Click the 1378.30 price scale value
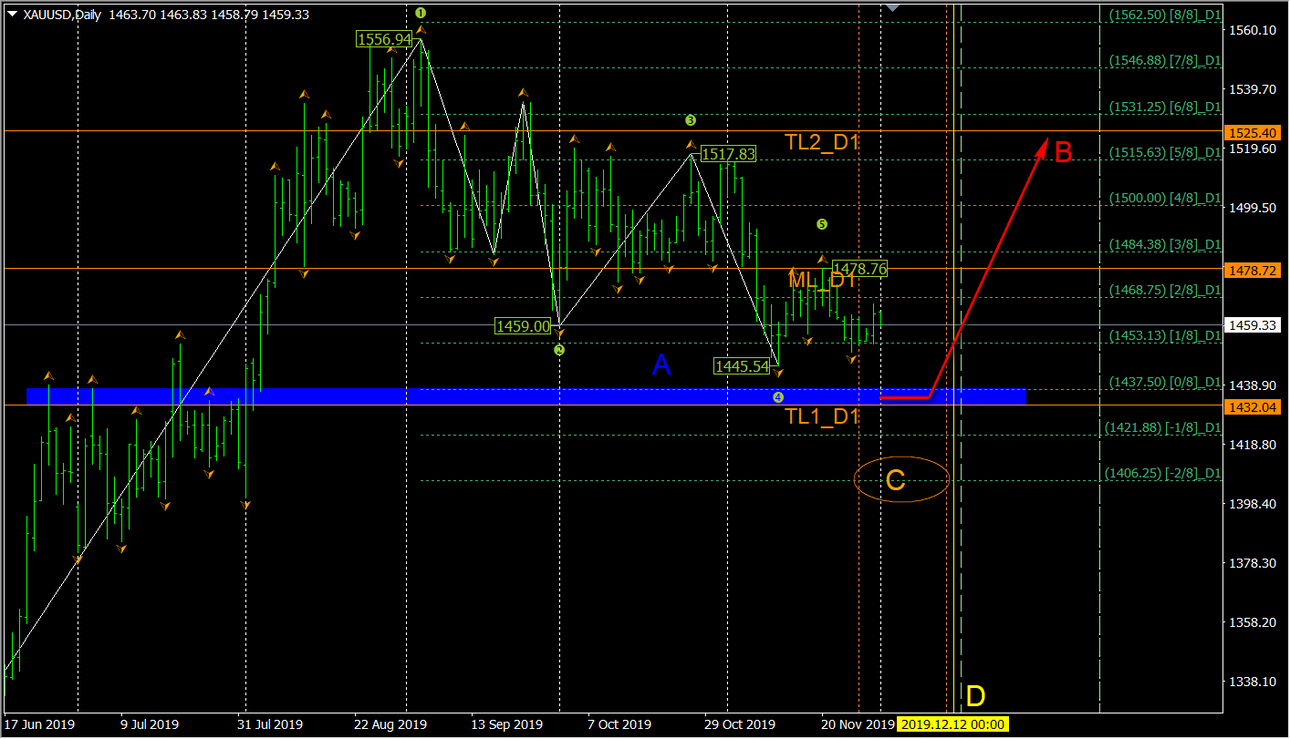 click(1254, 563)
